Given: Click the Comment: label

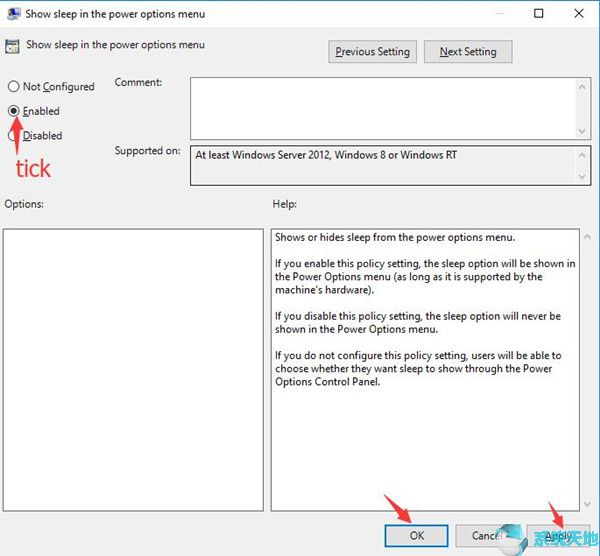Looking at the screenshot, I should click(138, 82).
